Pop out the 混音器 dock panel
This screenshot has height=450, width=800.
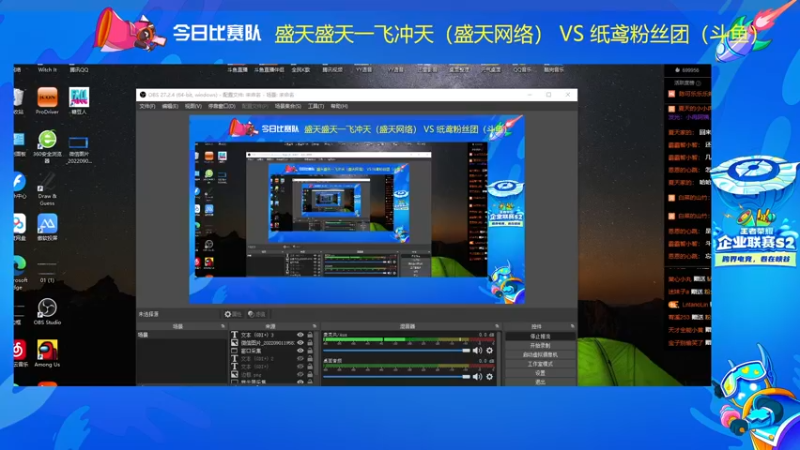[497, 326]
